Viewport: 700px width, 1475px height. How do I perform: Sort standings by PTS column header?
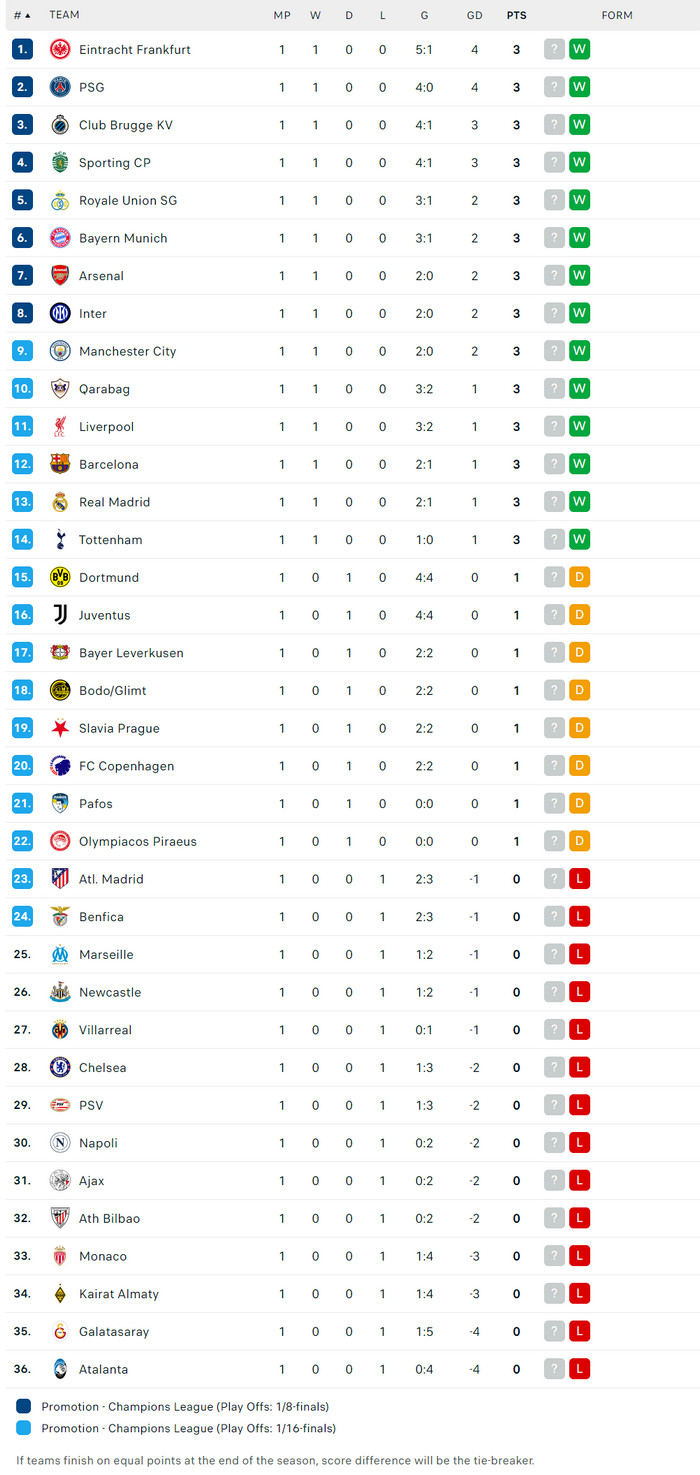[516, 15]
